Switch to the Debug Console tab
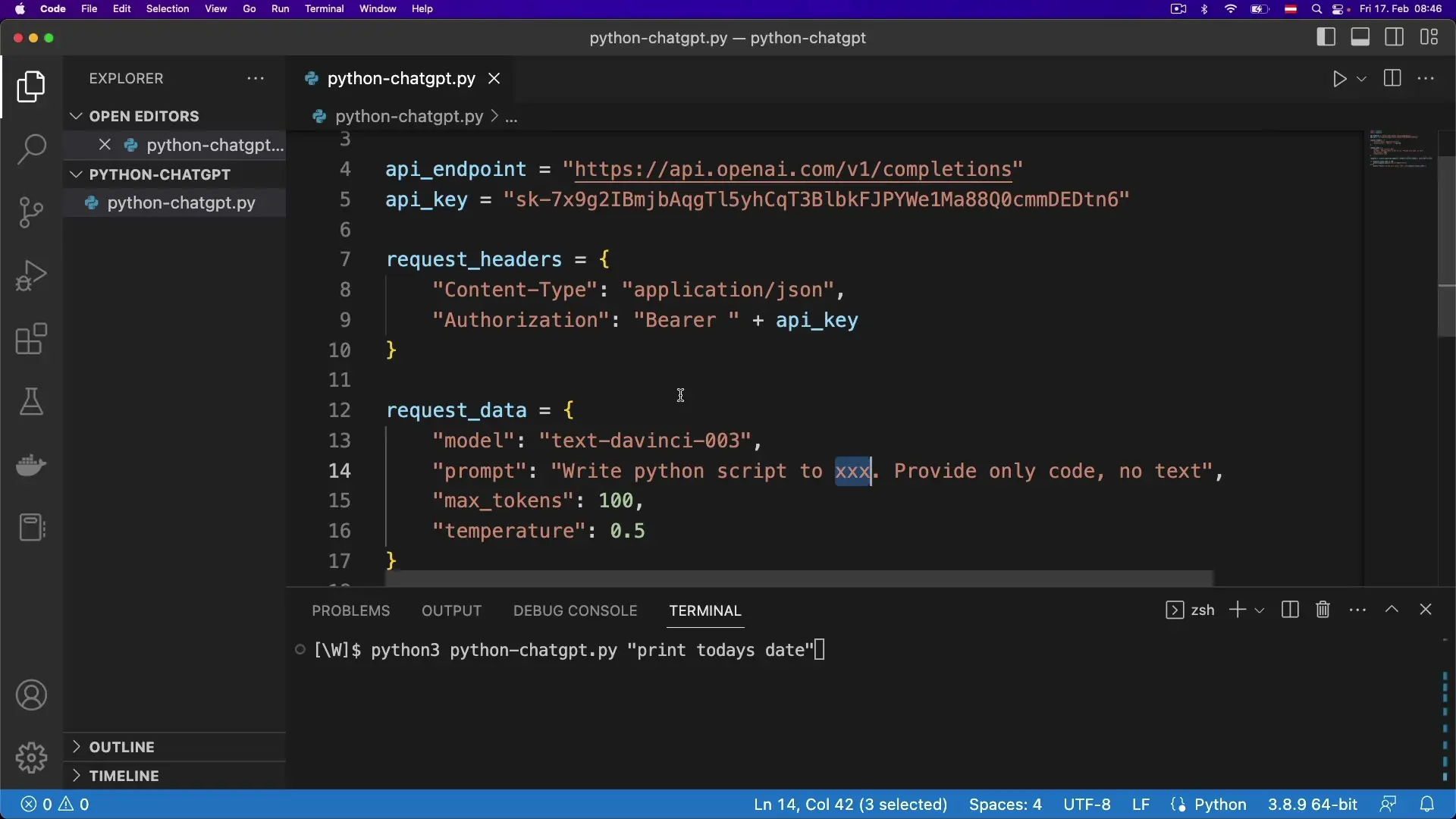1456x819 pixels. pos(576,611)
